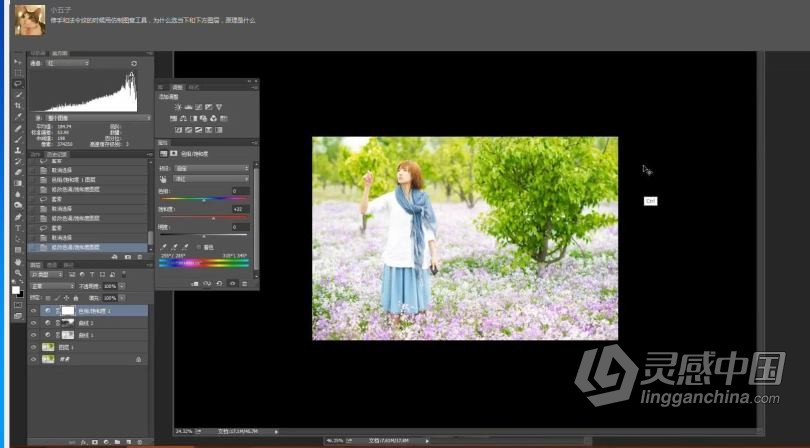The width and height of the screenshot is (810, 448).
Task: Reset adjustment to defaults in Properties panel
Action: [x=219, y=284]
